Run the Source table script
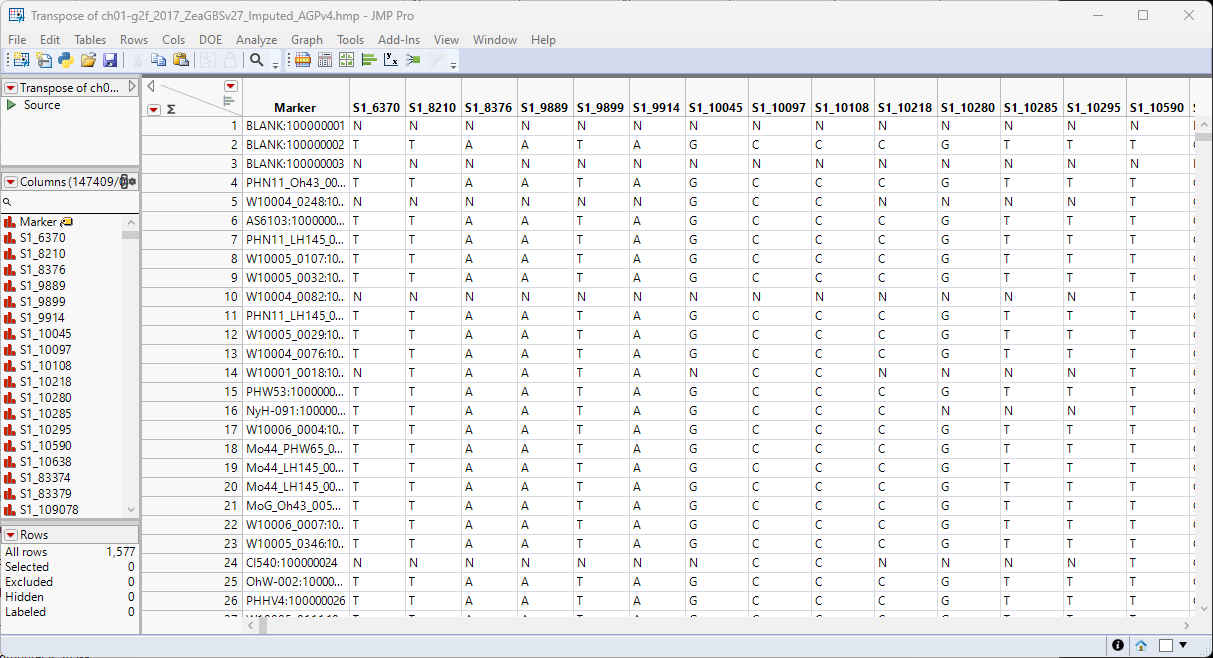This screenshot has height=658, width=1213. pos(12,105)
